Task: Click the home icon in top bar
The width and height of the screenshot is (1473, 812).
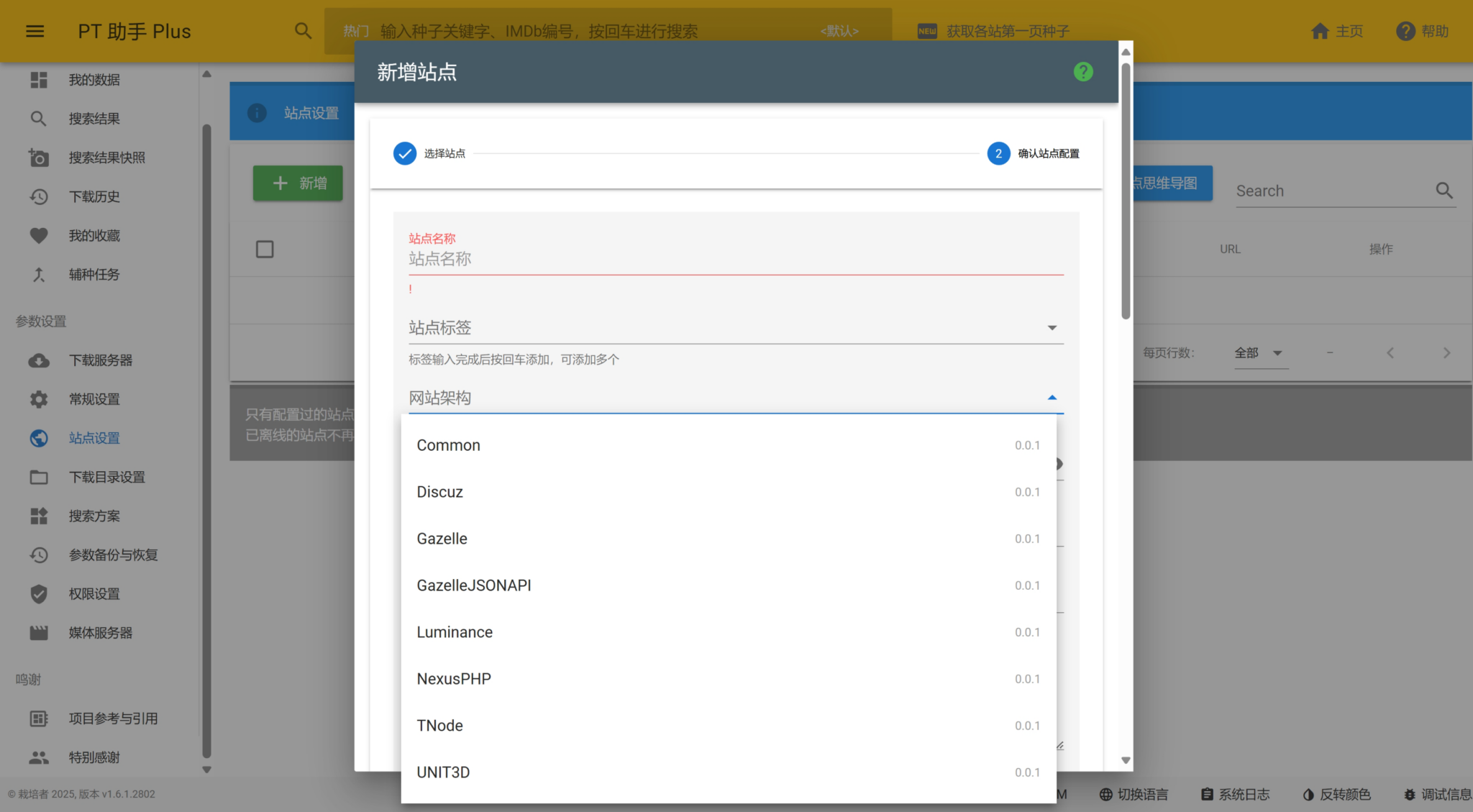Action: 1319,31
